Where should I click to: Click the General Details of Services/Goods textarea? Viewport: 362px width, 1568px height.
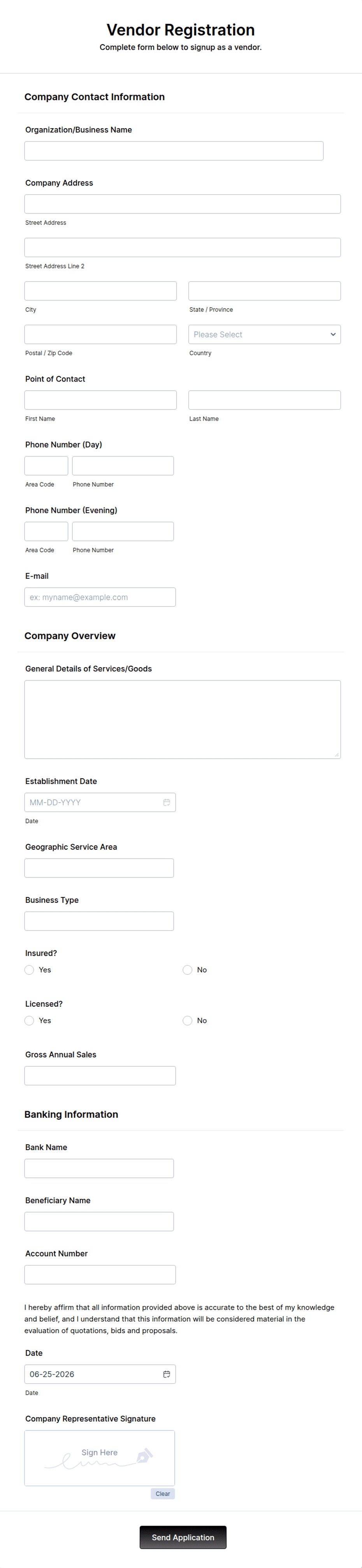[x=183, y=719]
